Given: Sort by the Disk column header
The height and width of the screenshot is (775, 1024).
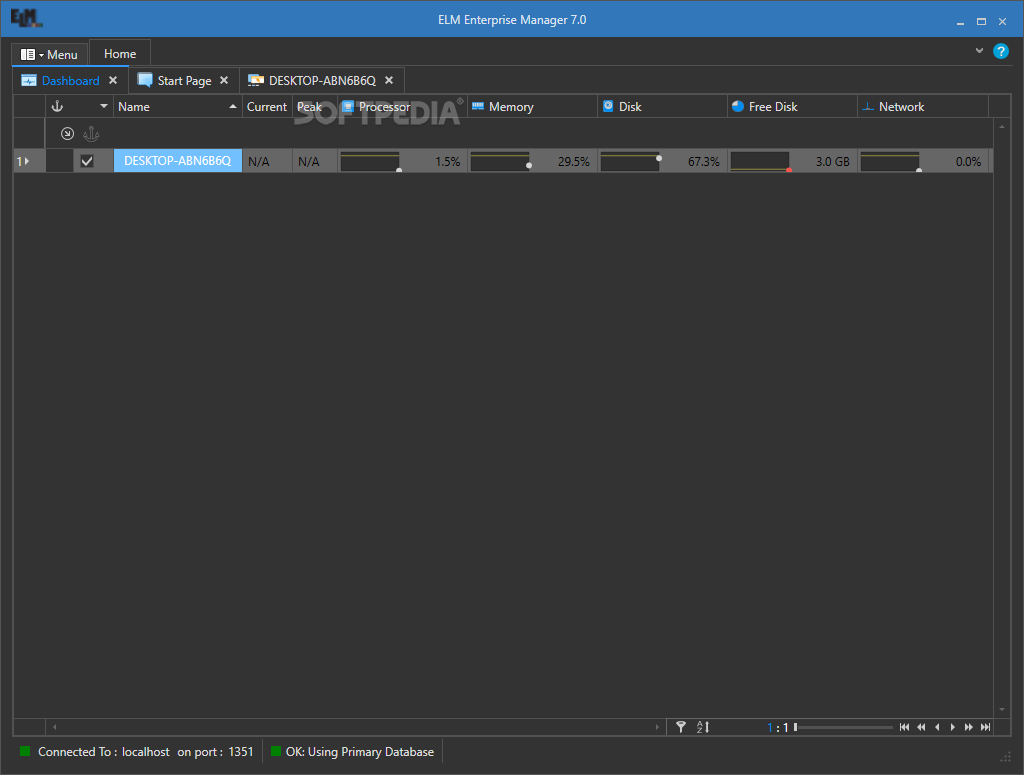Looking at the screenshot, I should [x=662, y=106].
